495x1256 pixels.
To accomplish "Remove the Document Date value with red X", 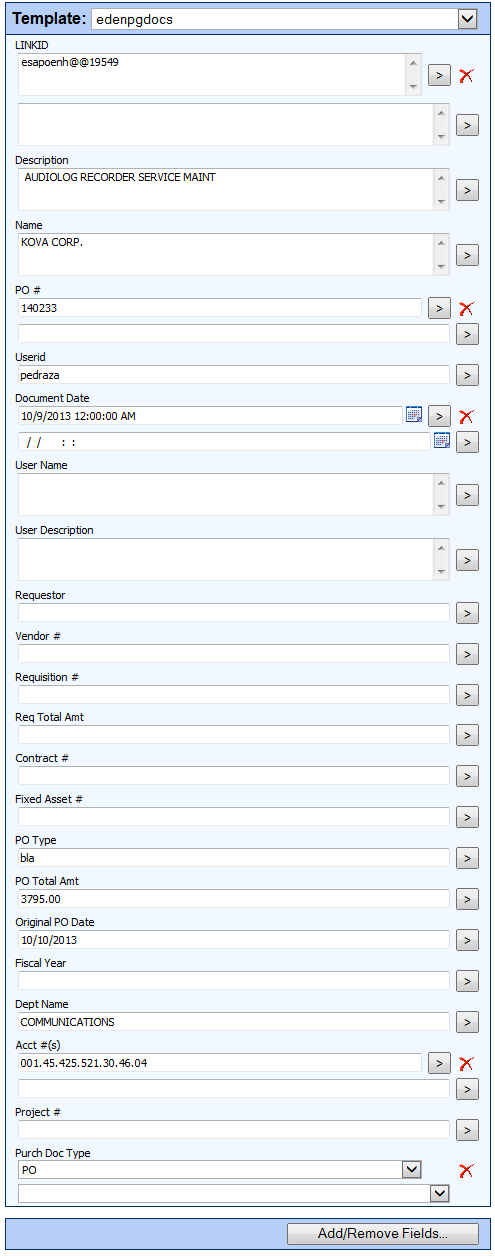I will [466, 416].
